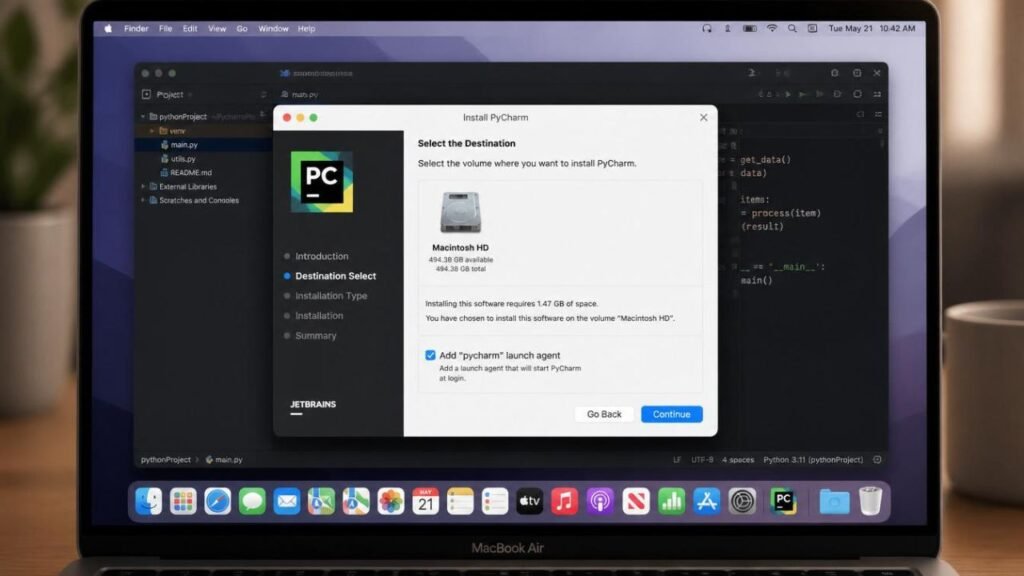Click the icon at the status bar's right end
1024x576 pixels.
tap(878, 460)
